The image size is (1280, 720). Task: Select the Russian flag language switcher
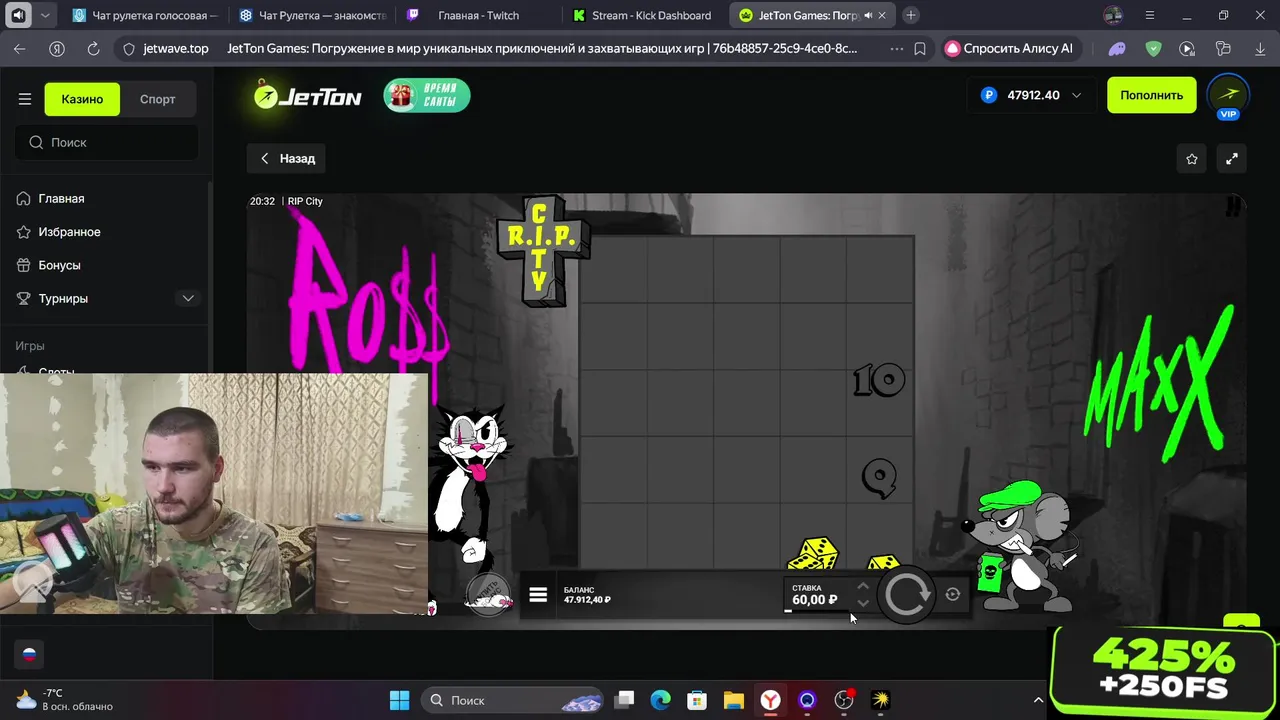(29, 654)
